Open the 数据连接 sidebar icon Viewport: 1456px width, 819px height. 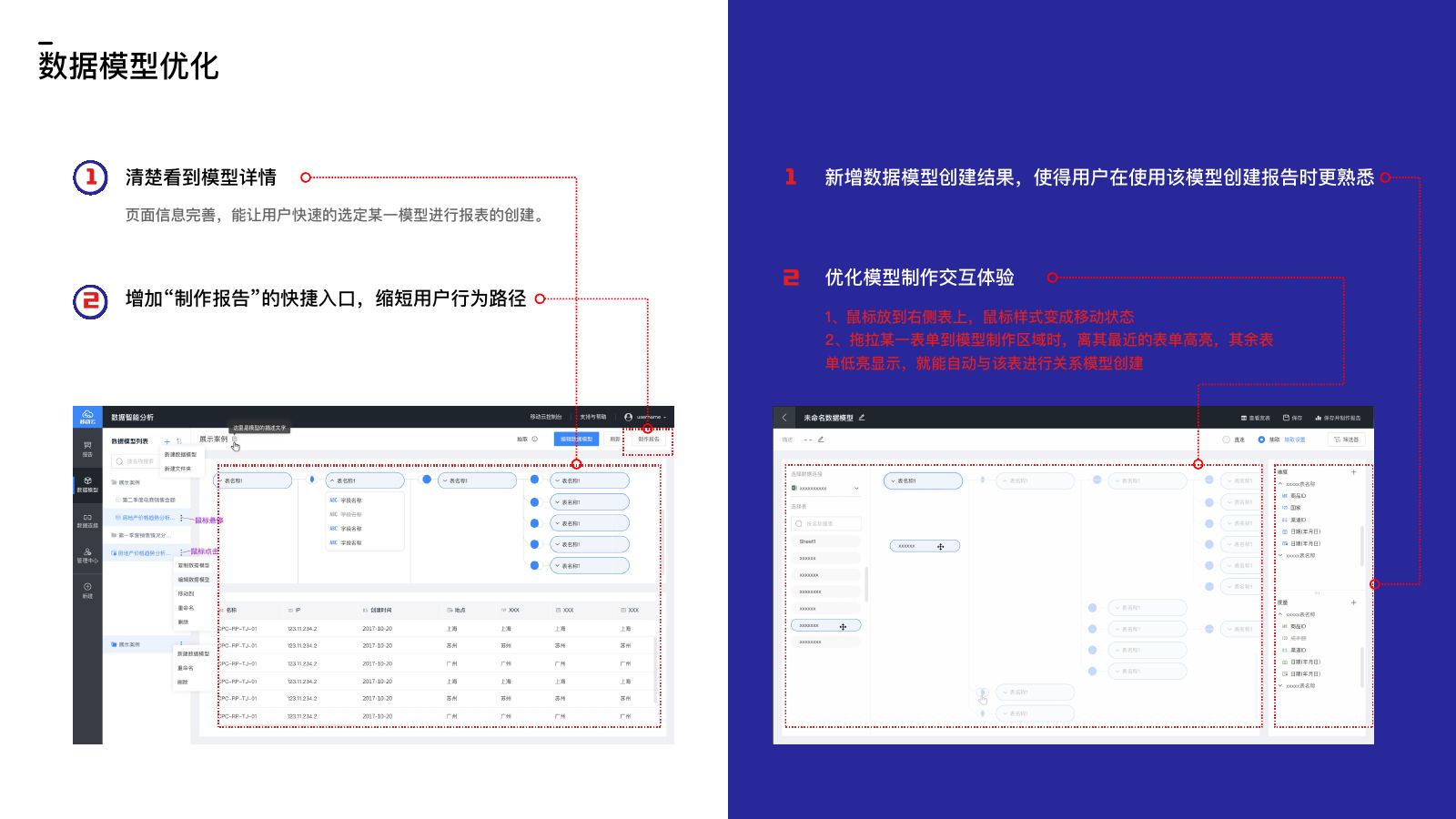(87, 521)
